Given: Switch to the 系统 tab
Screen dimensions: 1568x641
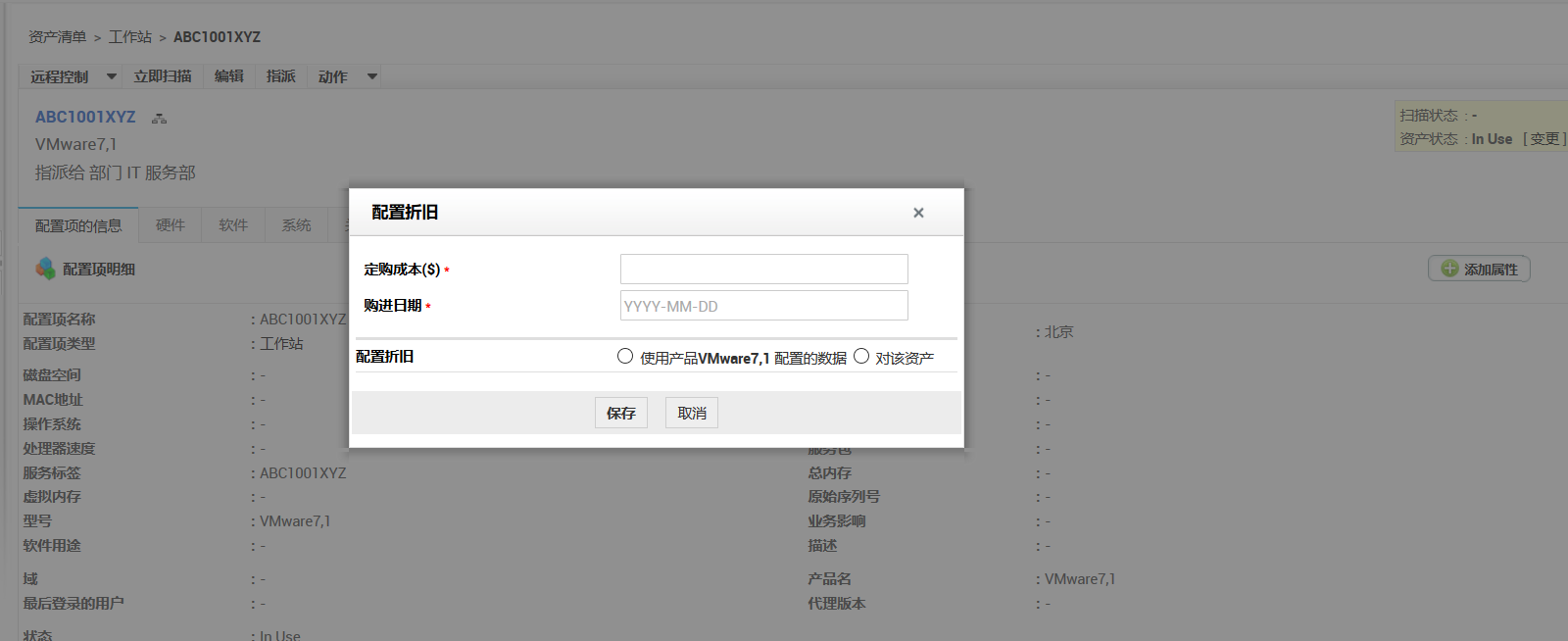Looking at the screenshot, I should pyautogui.click(x=297, y=225).
